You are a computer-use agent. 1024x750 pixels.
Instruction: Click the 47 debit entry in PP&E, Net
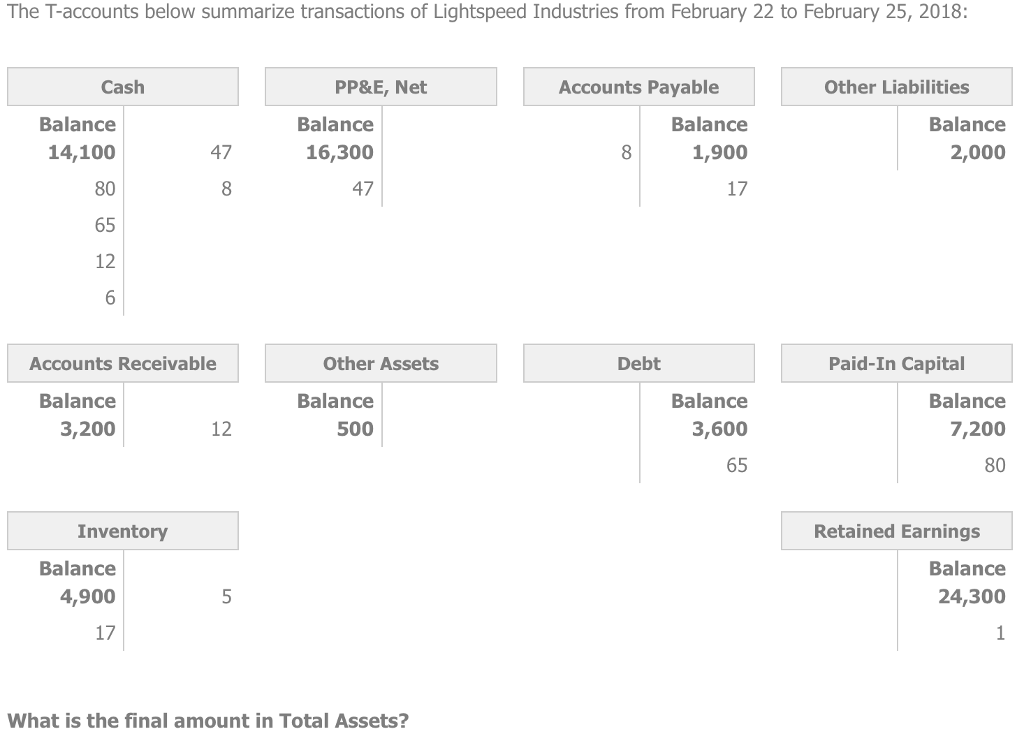tap(363, 189)
